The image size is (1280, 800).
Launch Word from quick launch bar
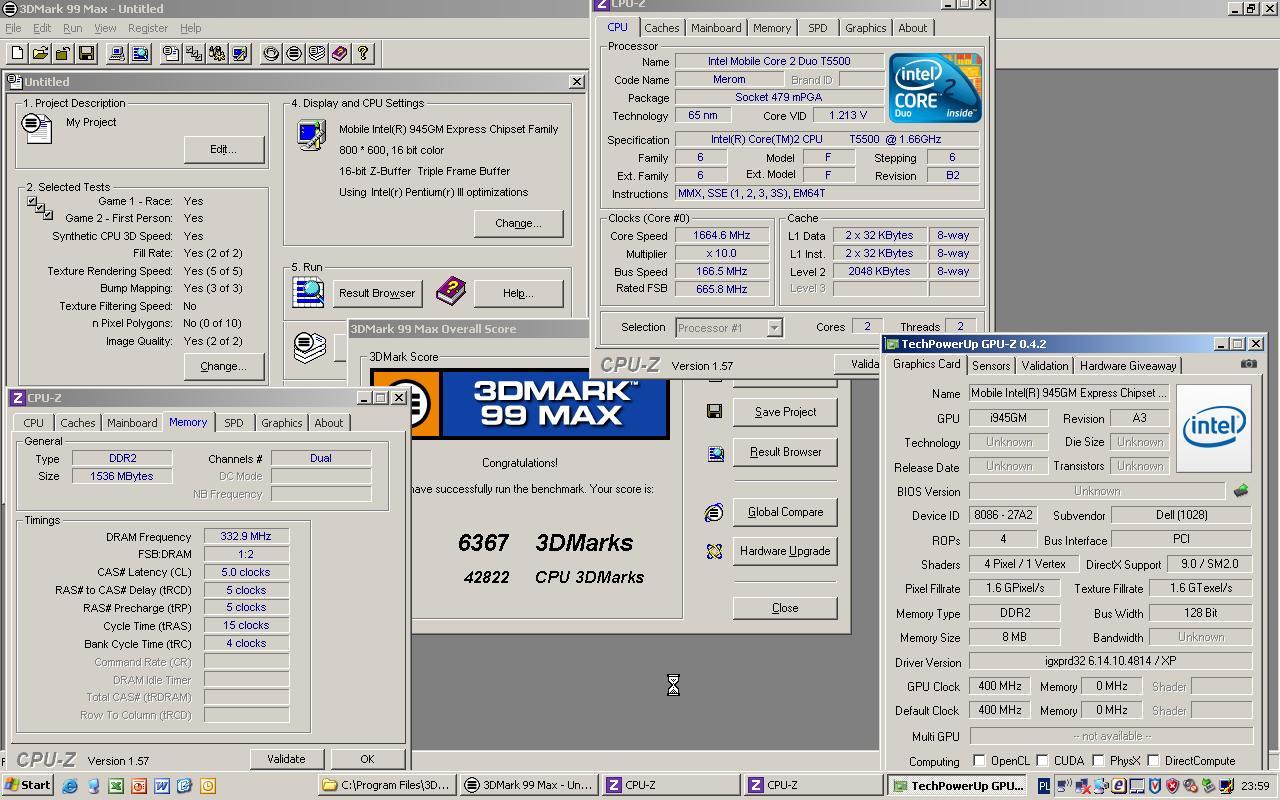point(162,786)
